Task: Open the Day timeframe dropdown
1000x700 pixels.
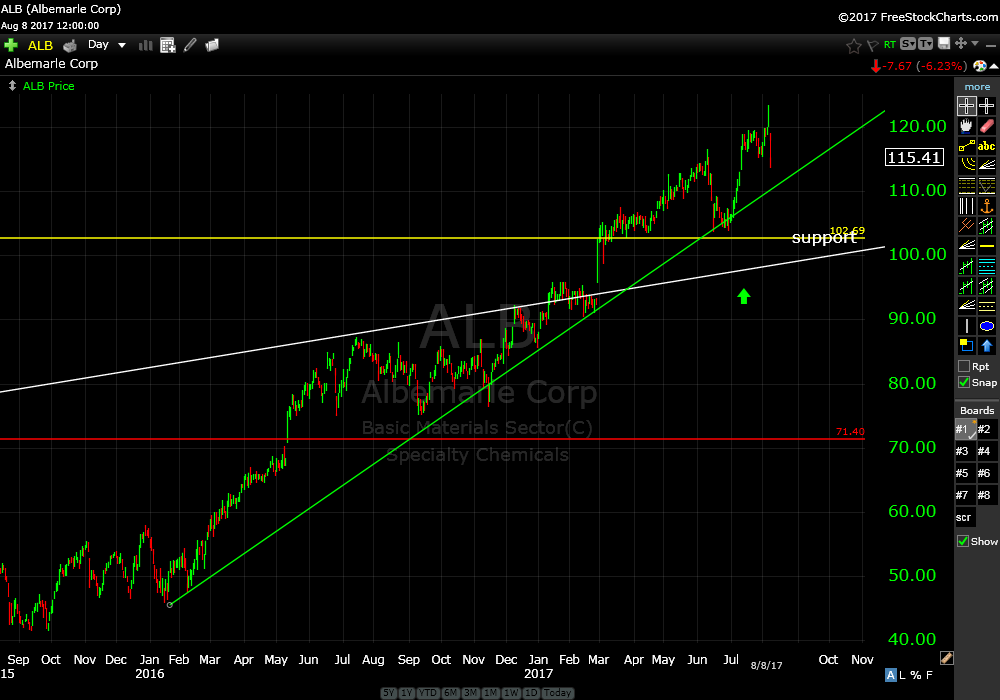Action: [107, 45]
